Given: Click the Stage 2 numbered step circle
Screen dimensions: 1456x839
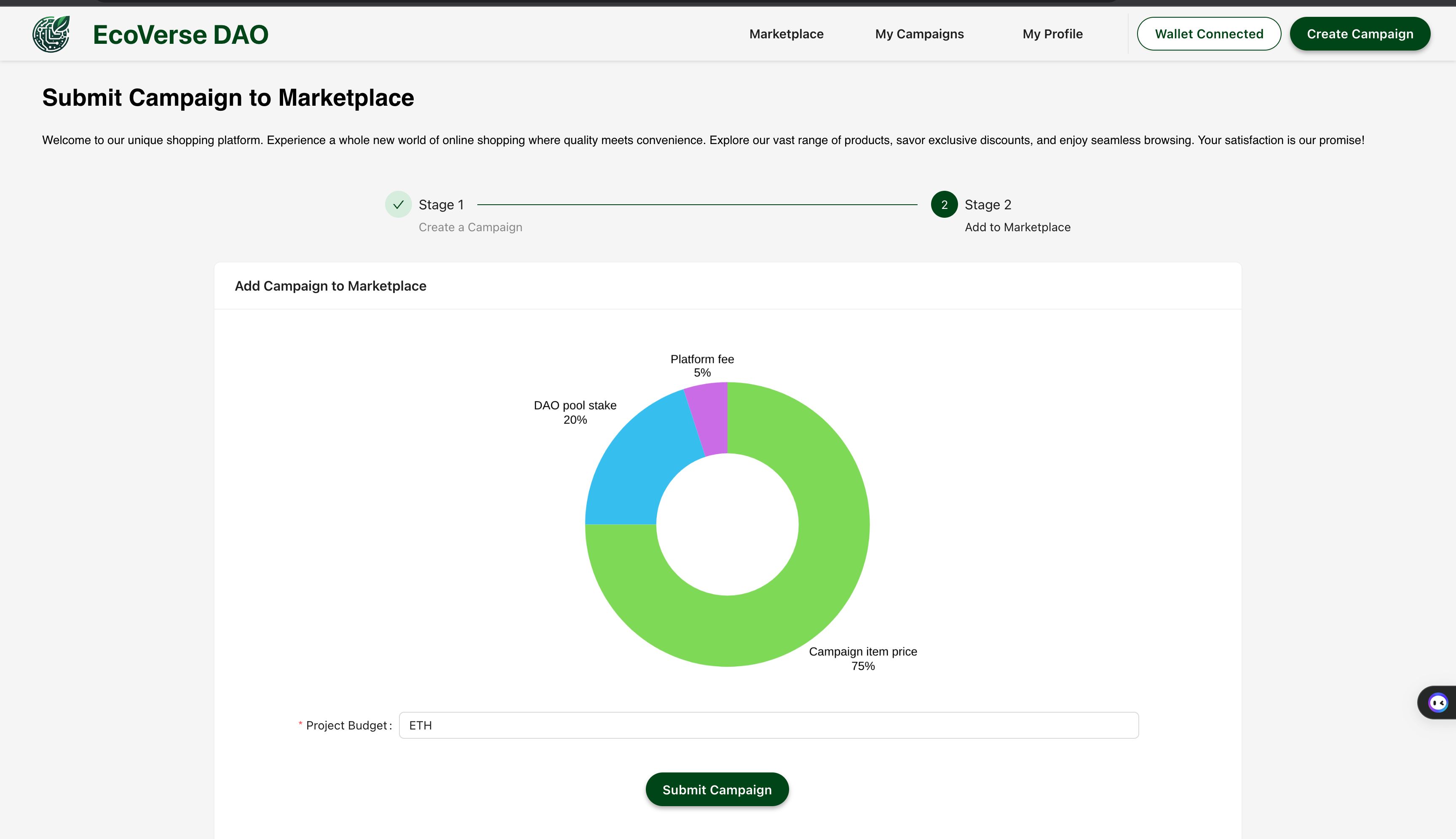Looking at the screenshot, I should pyautogui.click(x=944, y=205).
